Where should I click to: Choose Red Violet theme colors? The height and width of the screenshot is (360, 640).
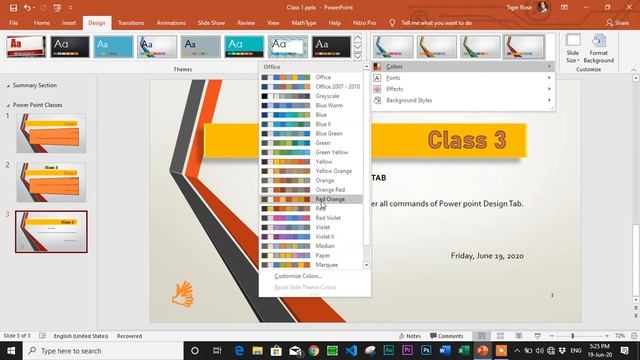pos(311,218)
